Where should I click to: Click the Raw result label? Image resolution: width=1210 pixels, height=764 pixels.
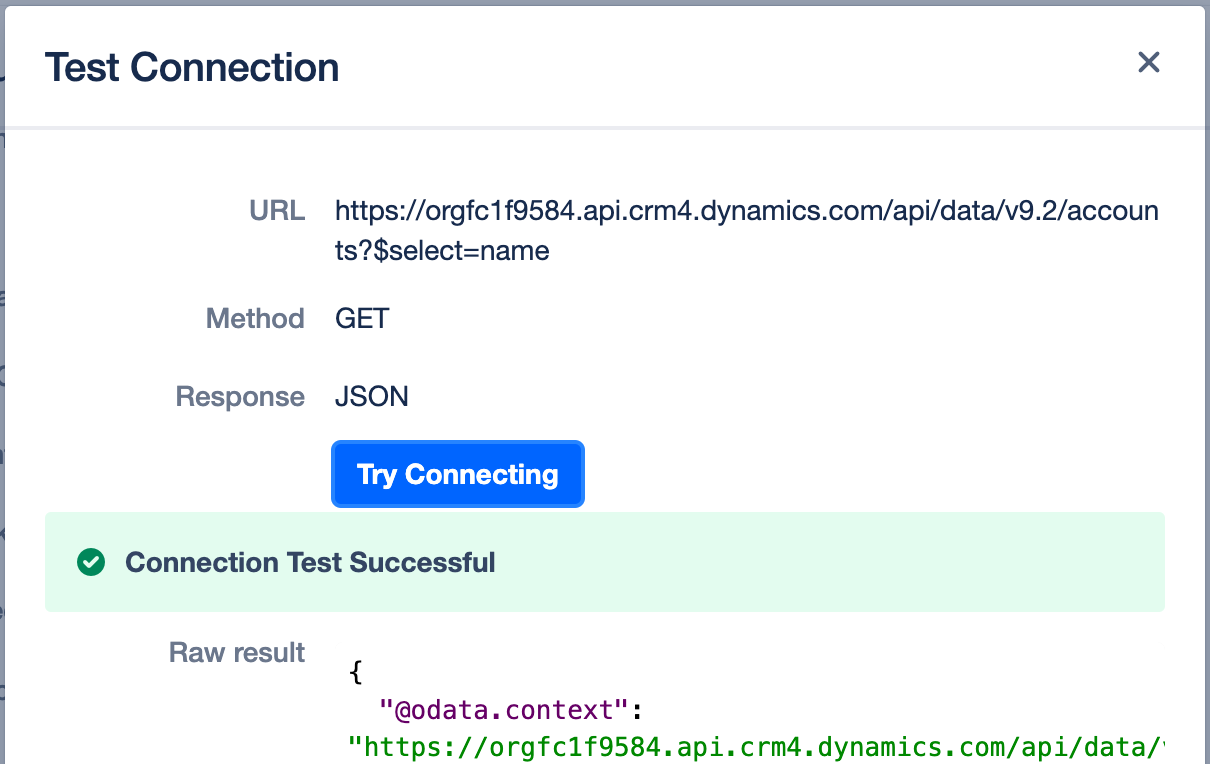click(237, 653)
